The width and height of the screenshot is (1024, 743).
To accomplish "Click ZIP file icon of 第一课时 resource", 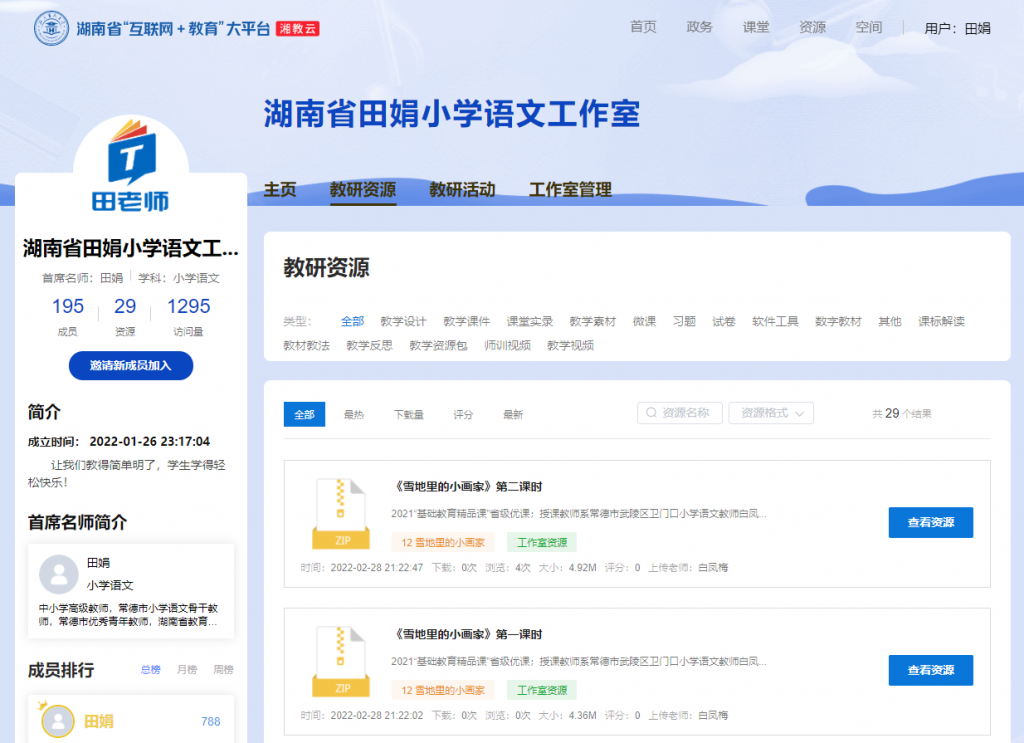I will pos(341,660).
